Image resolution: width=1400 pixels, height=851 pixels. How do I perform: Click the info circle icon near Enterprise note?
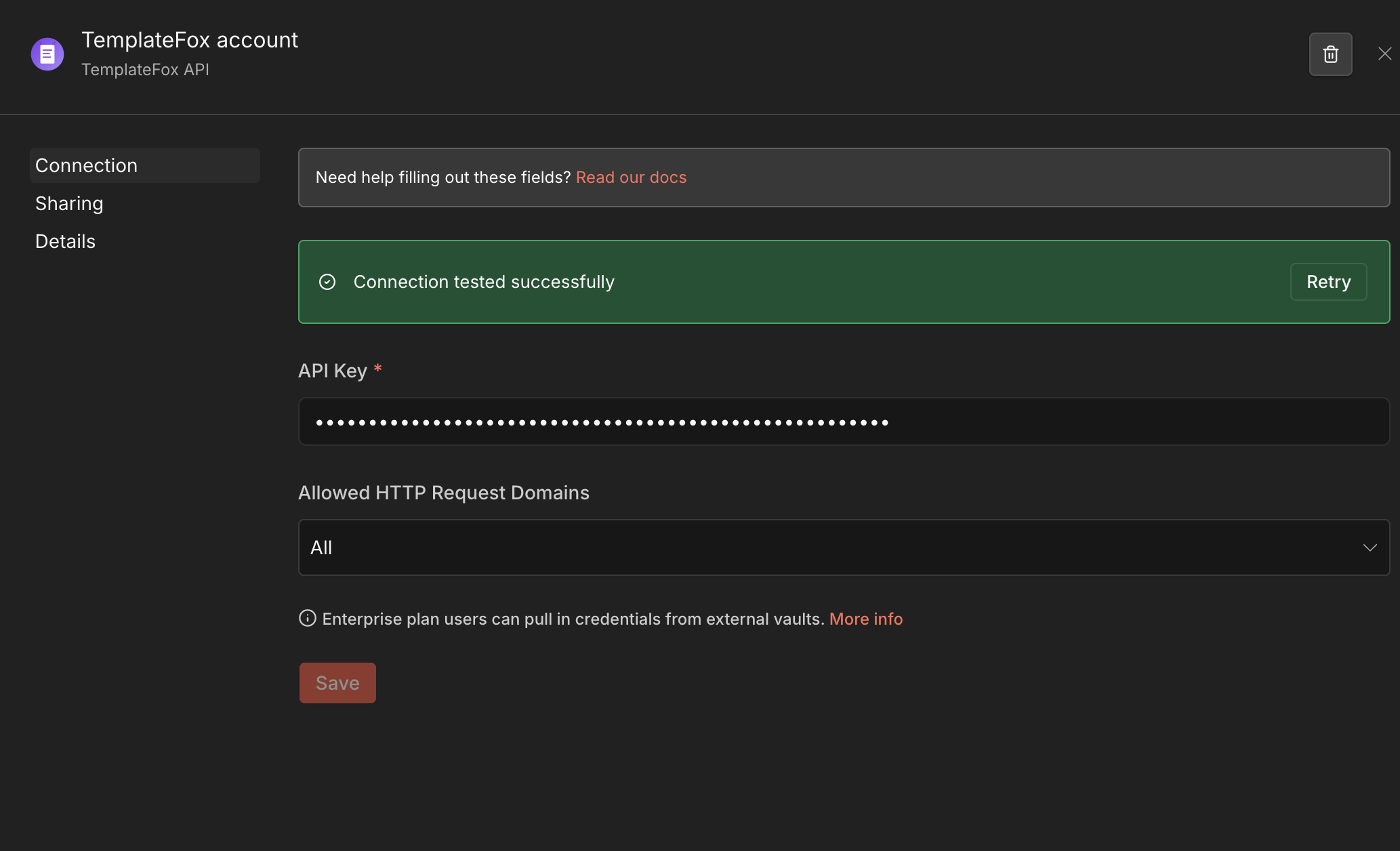click(308, 618)
